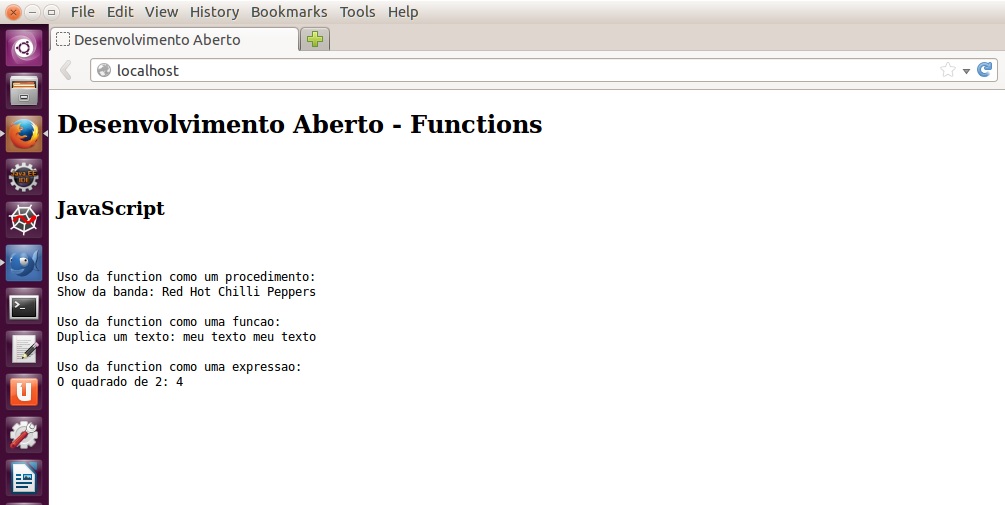Launch Ubuntu Software Center from the dock
Image resolution: width=1005 pixels, height=505 pixels.
(24, 392)
